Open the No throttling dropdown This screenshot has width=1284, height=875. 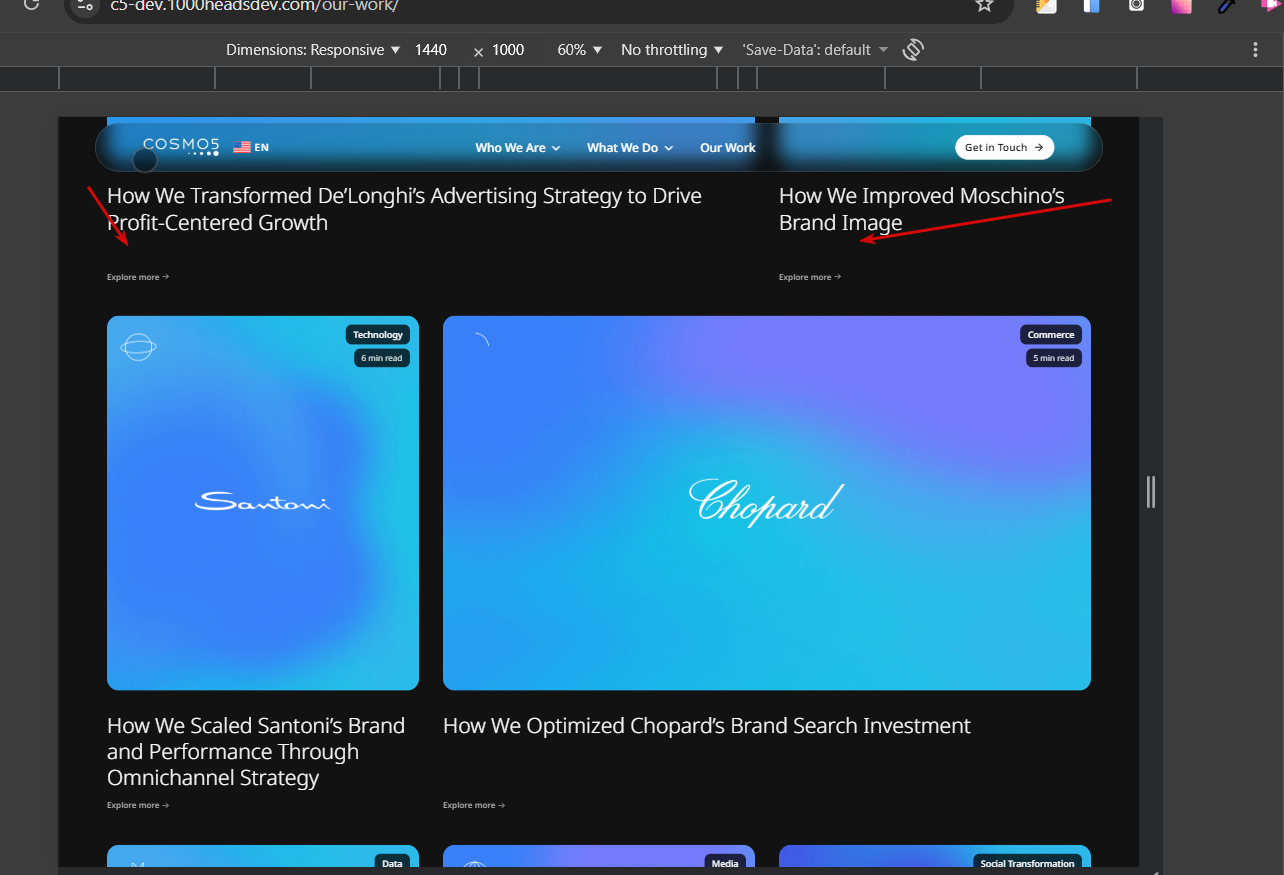tap(671, 49)
